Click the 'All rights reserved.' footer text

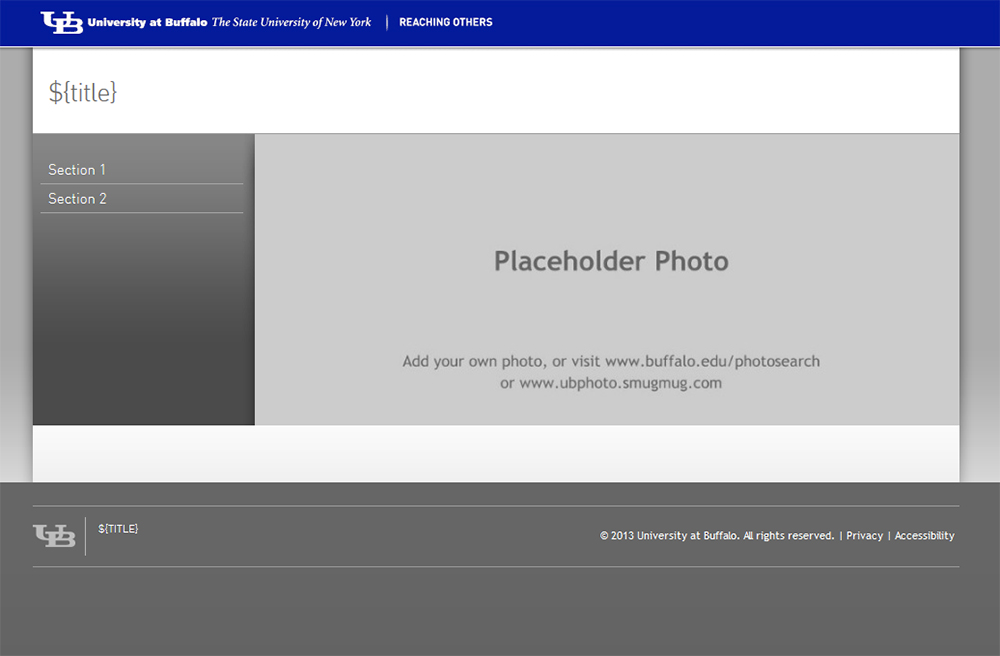point(788,536)
